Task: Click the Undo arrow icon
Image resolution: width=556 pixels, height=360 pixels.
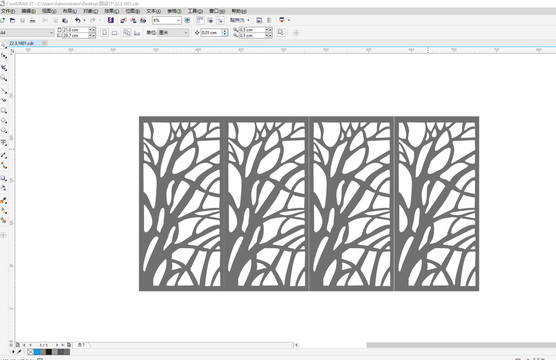Action: (78, 21)
